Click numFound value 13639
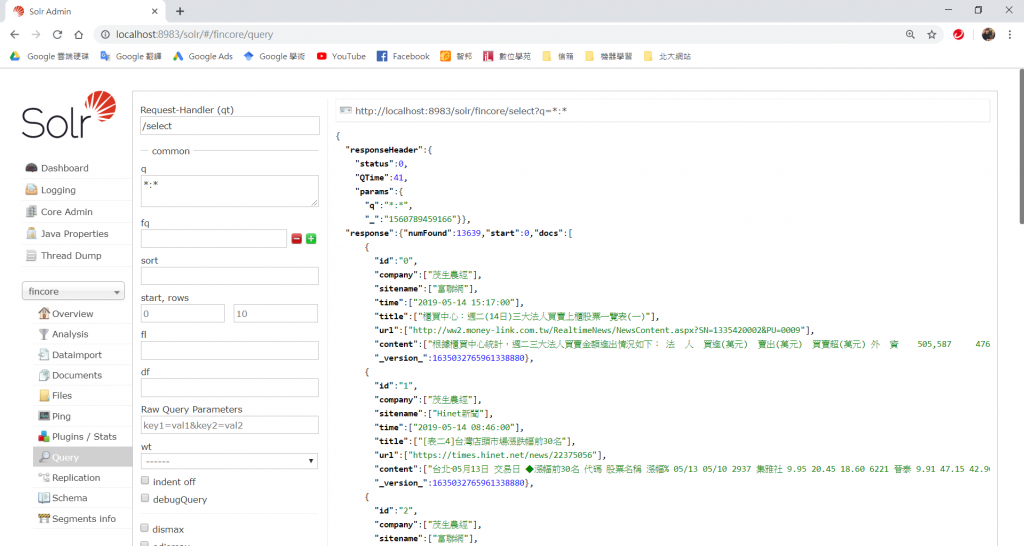1024x546 pixels. (468, 233)
